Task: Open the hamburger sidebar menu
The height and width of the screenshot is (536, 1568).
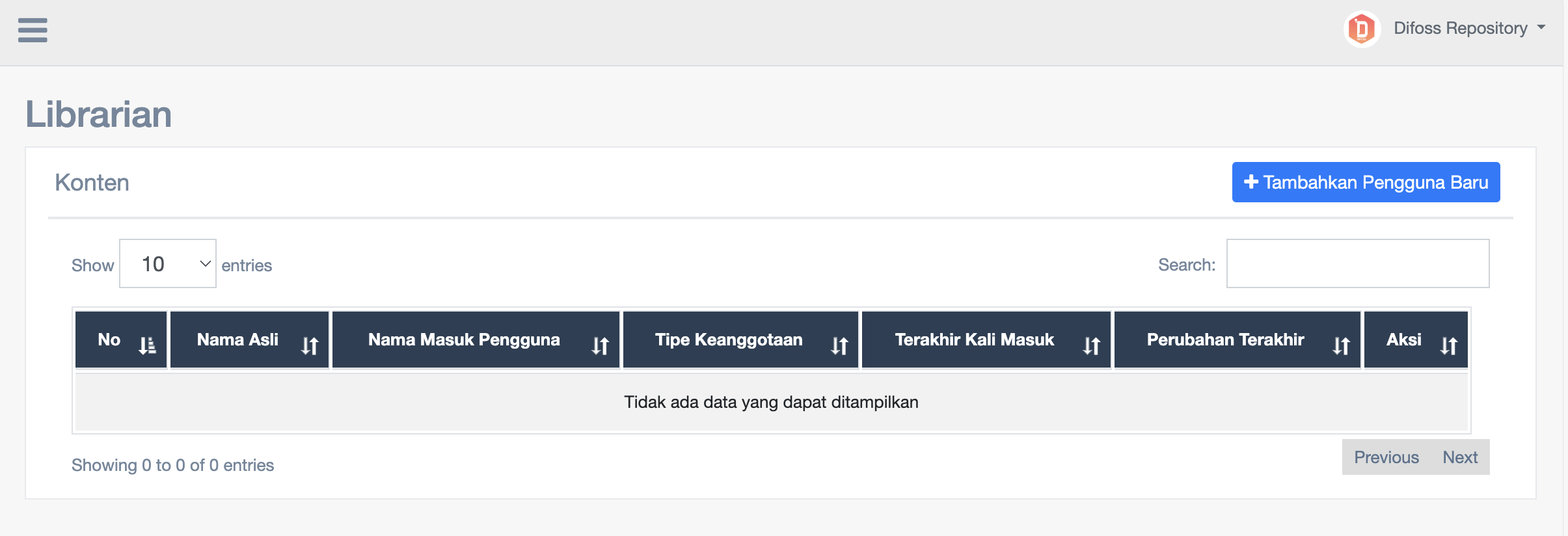Action: [x=33, y=30]
